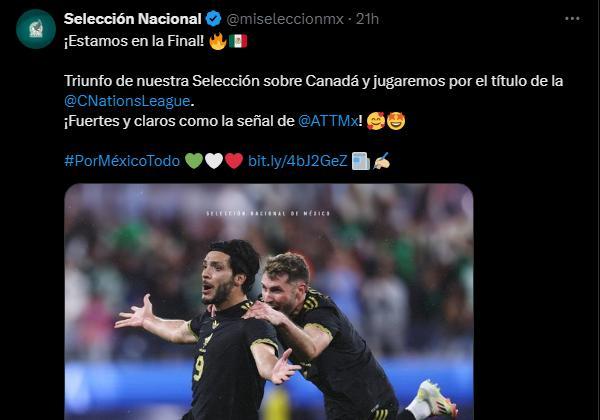The image size is (600, 420).
Task: Open the #PorMéxicoTodo hashtag
Action: point(122,161)
